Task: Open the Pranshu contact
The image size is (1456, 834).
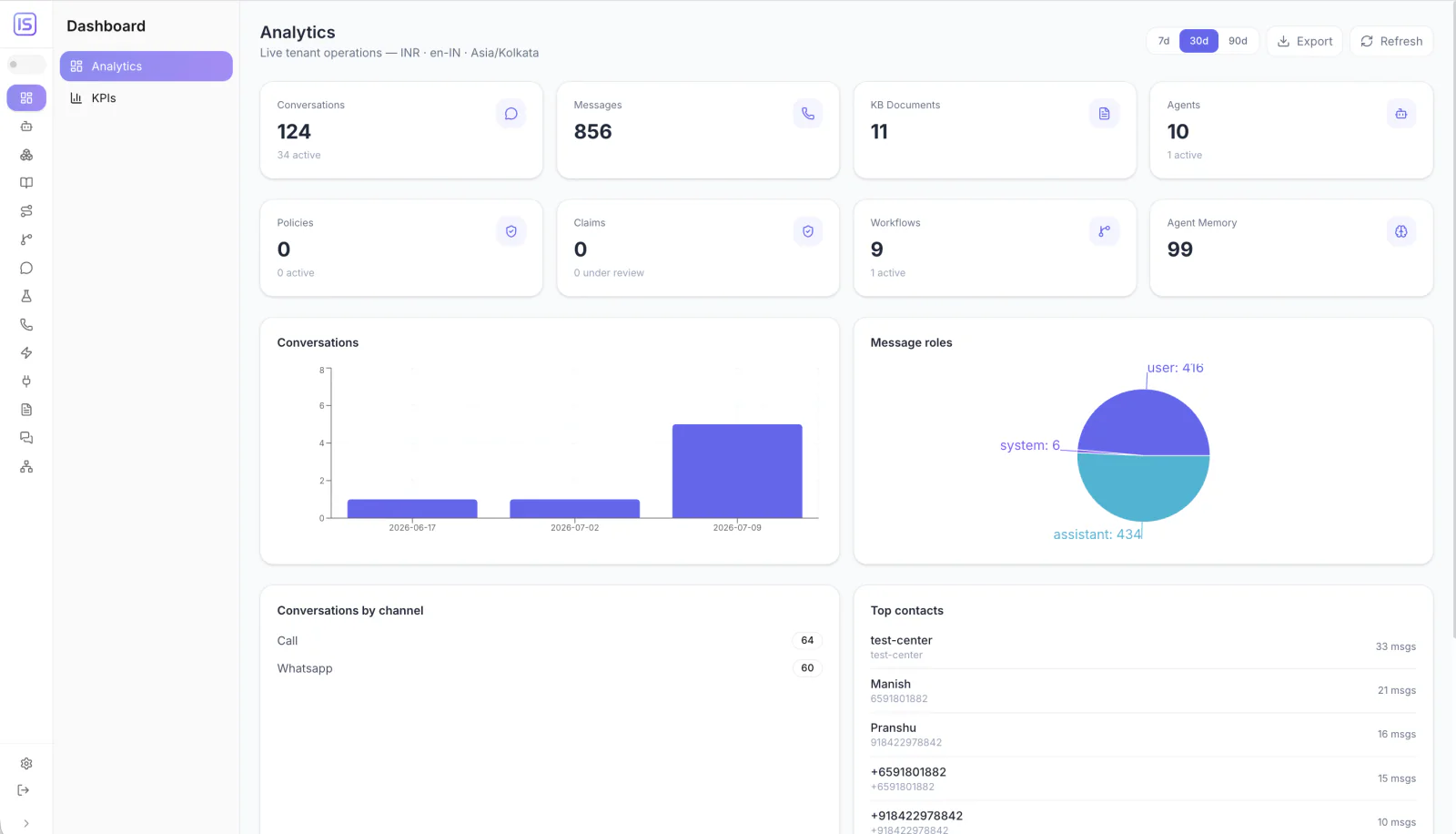Action: coord(1143,735)
